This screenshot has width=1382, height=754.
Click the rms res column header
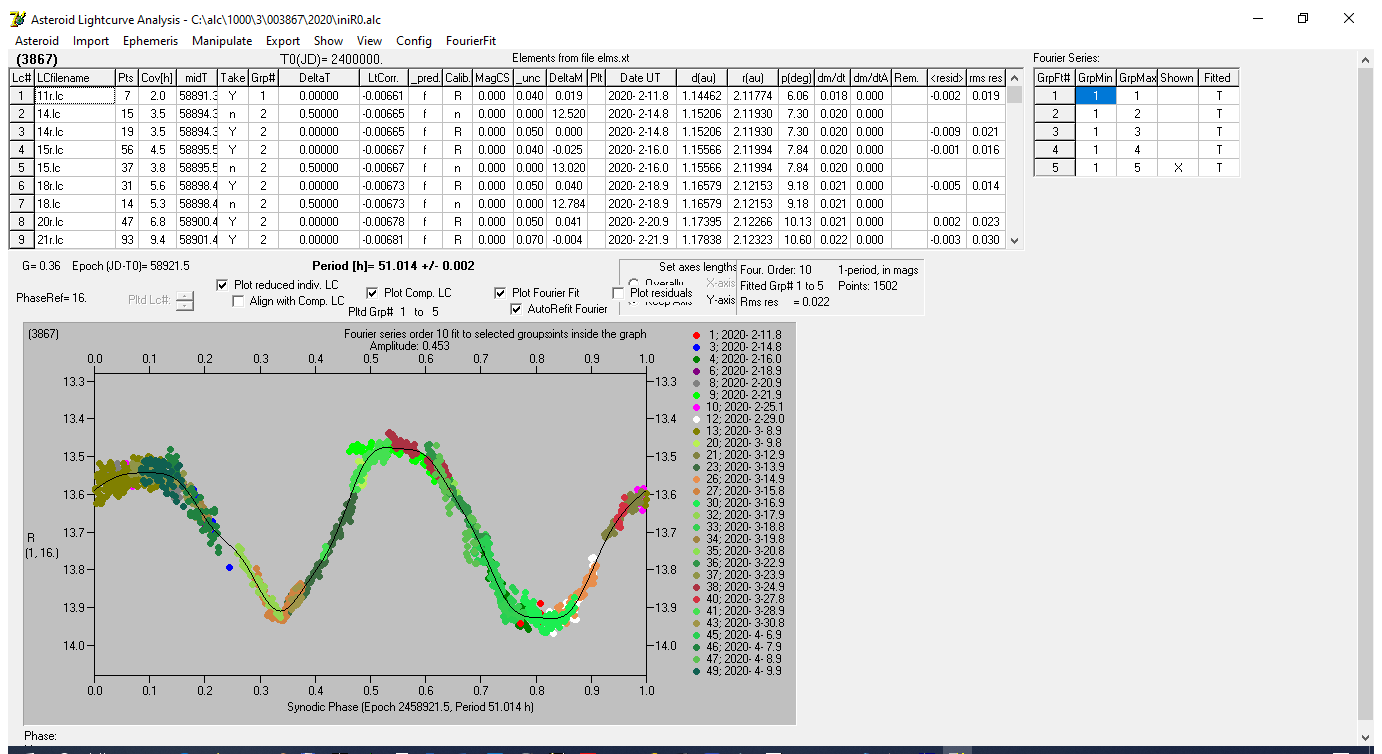coord(985,78)
